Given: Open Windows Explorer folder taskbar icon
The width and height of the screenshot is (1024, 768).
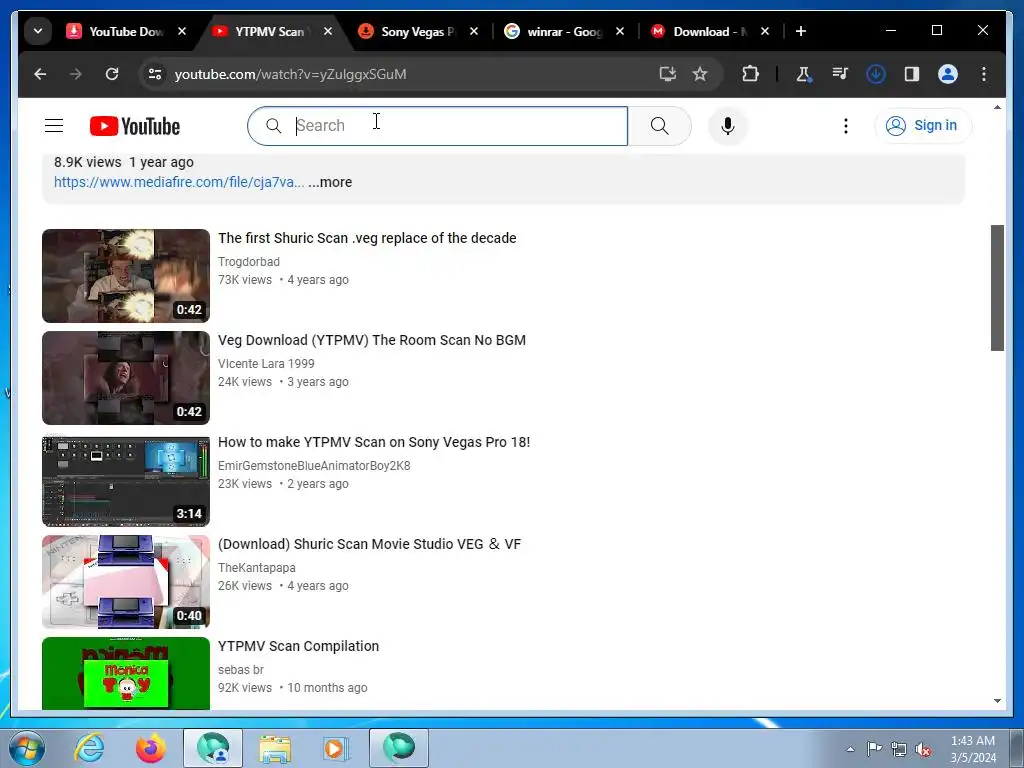Looking at the screenshot, I should [275, 748].
